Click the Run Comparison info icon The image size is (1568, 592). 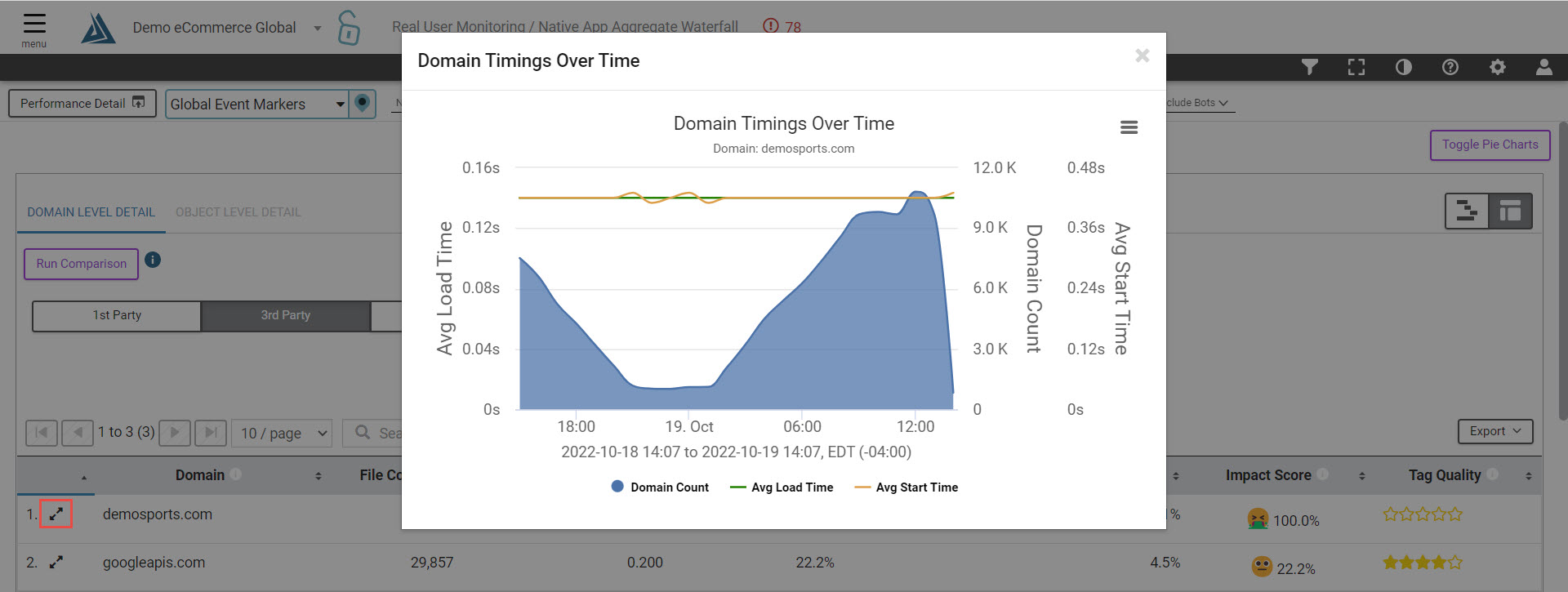(153, 260)
